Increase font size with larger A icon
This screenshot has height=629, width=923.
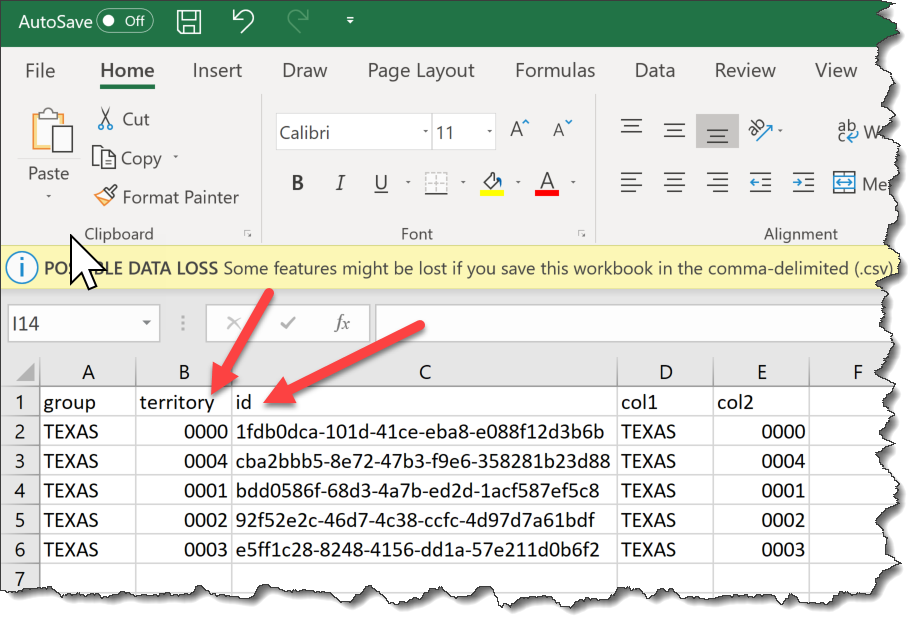(519, 130)
